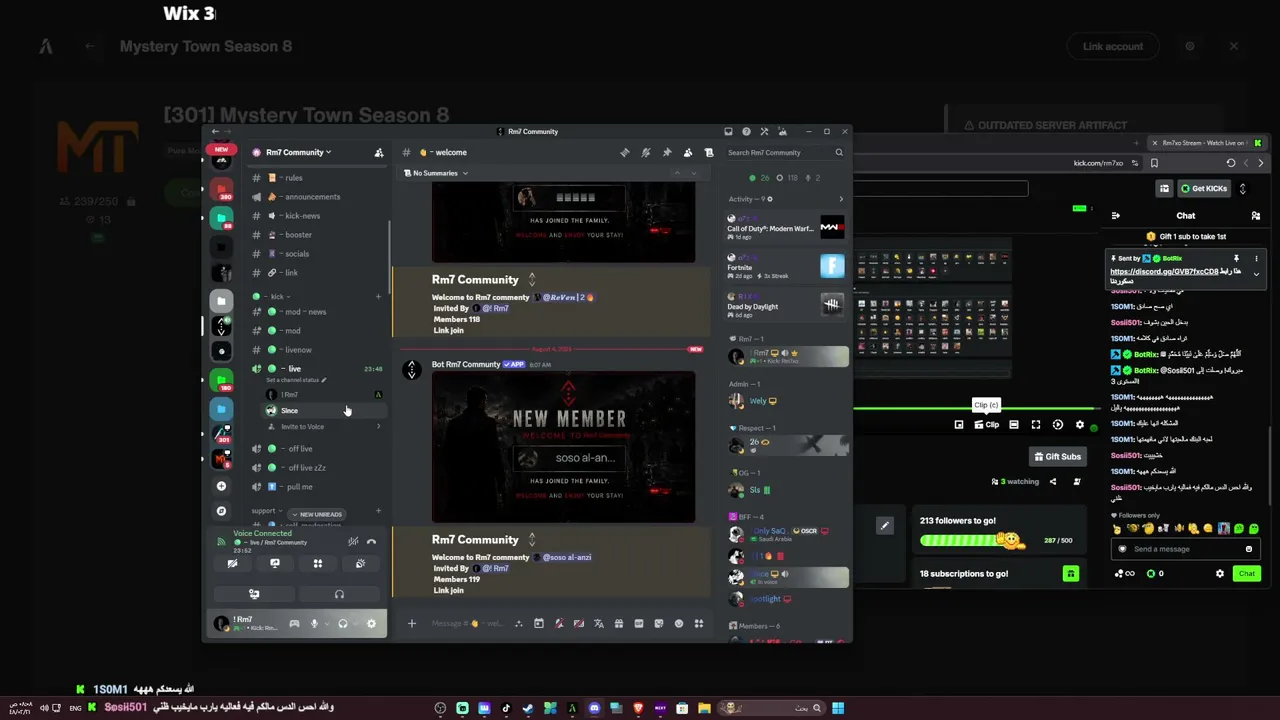Screen dimensions: 1280x720
Task: Open Discord User Settings gear
Action: tap(371, 624)
